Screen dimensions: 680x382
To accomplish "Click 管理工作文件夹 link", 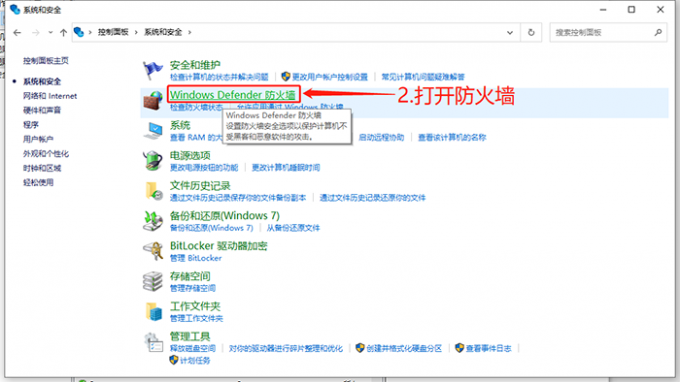I will [196, 318].
